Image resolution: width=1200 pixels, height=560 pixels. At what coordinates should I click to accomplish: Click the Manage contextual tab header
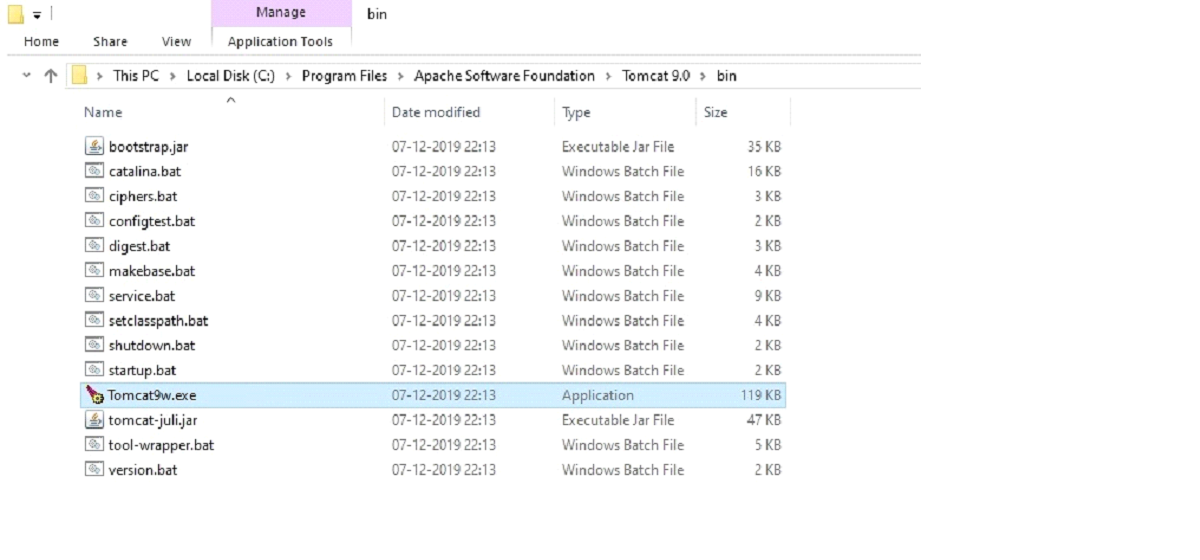point(281,13)
